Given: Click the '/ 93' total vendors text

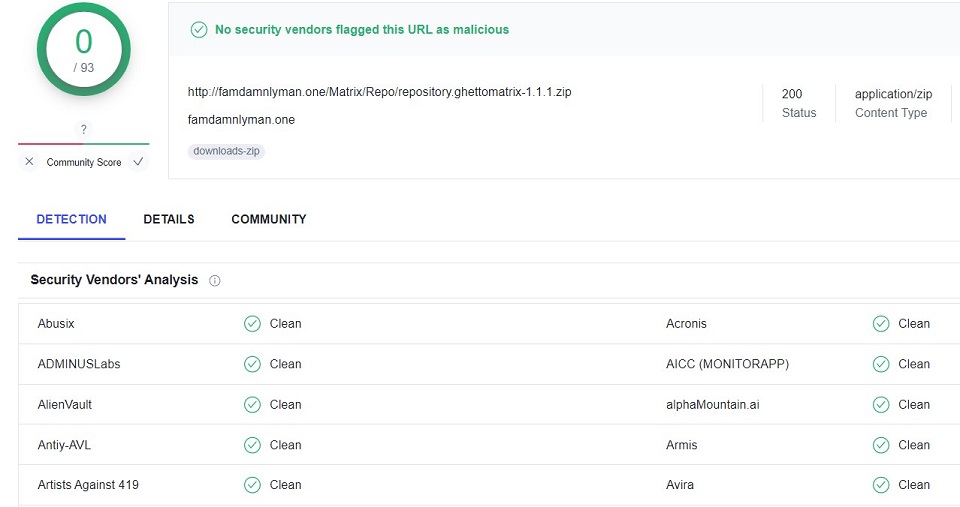Looking at the screenshot, I should click(x=84, y=68).
